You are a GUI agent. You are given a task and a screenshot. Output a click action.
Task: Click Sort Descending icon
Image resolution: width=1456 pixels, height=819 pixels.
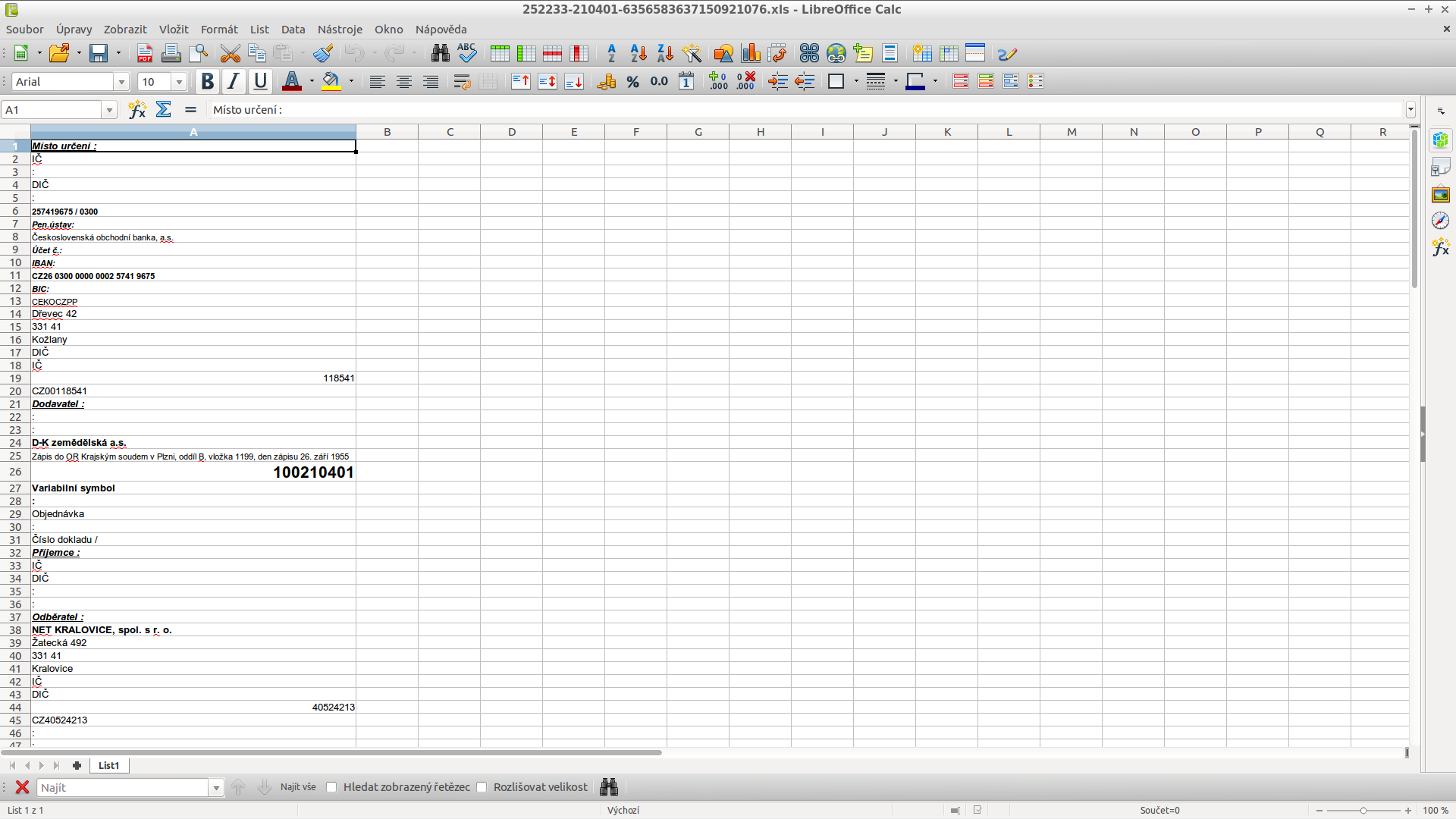click(665, 53)
